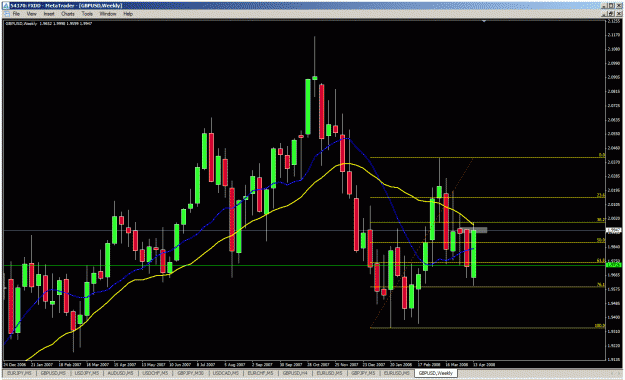The height and width of the screenshot is (380, 625).
Task: Click the MetaTrader application icon in title bar
Action: tap(6, 5)
